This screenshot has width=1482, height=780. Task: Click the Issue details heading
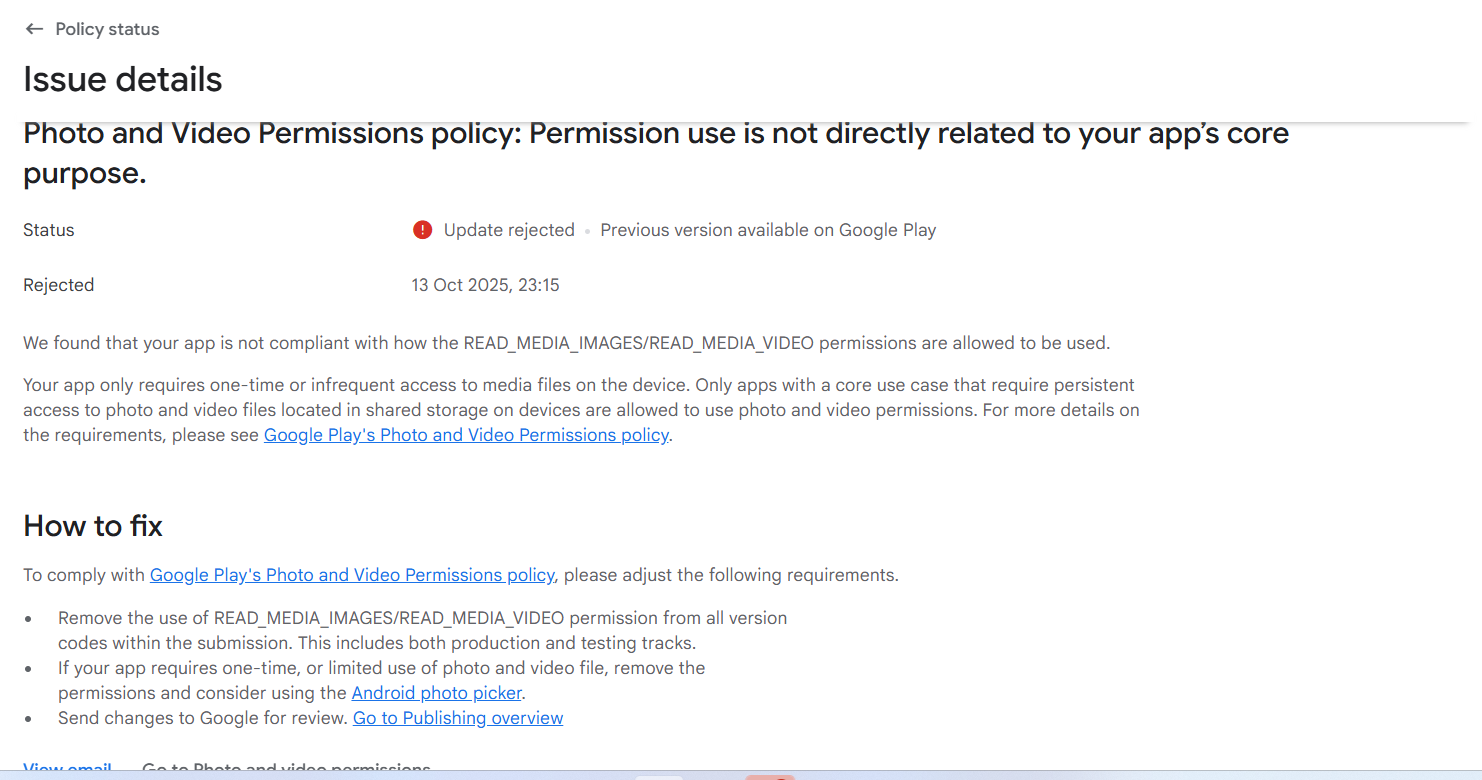(123, 79)
